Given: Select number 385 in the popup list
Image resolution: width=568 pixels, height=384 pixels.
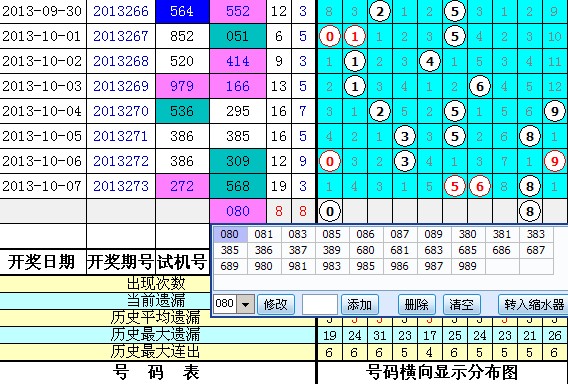Looking at the screenshot, I should pos(230,250).
